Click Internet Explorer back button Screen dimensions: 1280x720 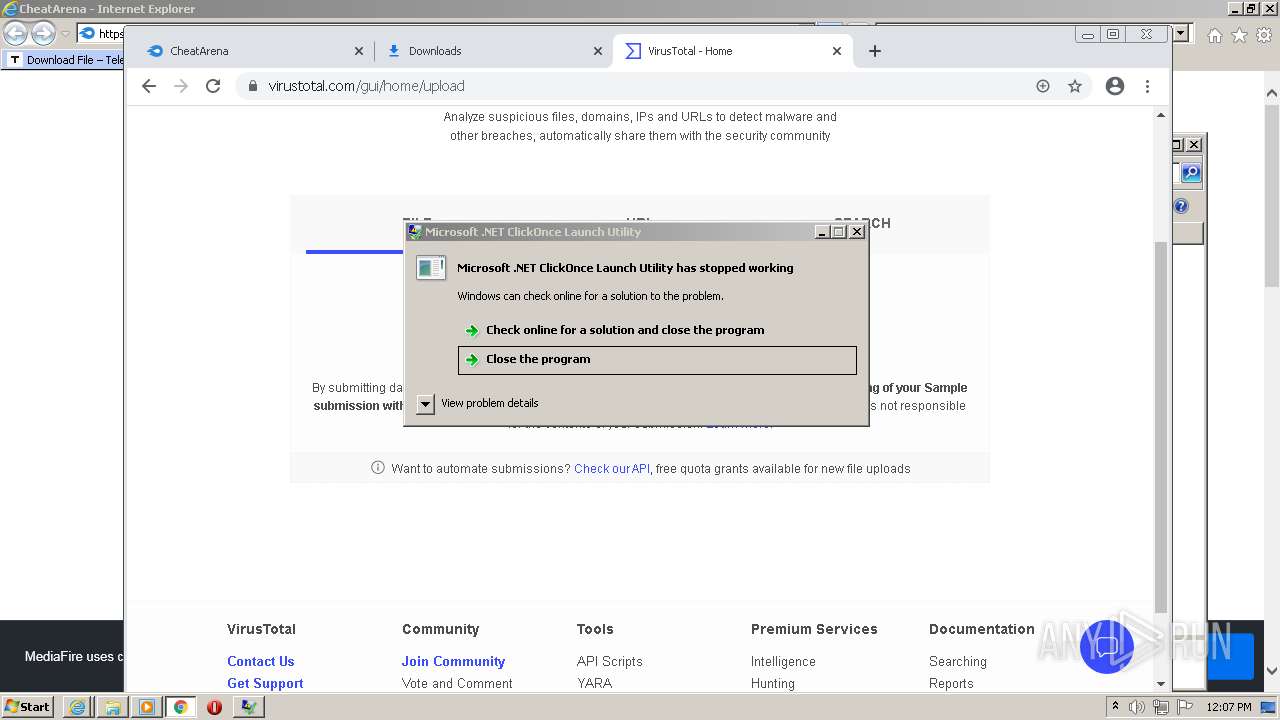pos(15,34)
